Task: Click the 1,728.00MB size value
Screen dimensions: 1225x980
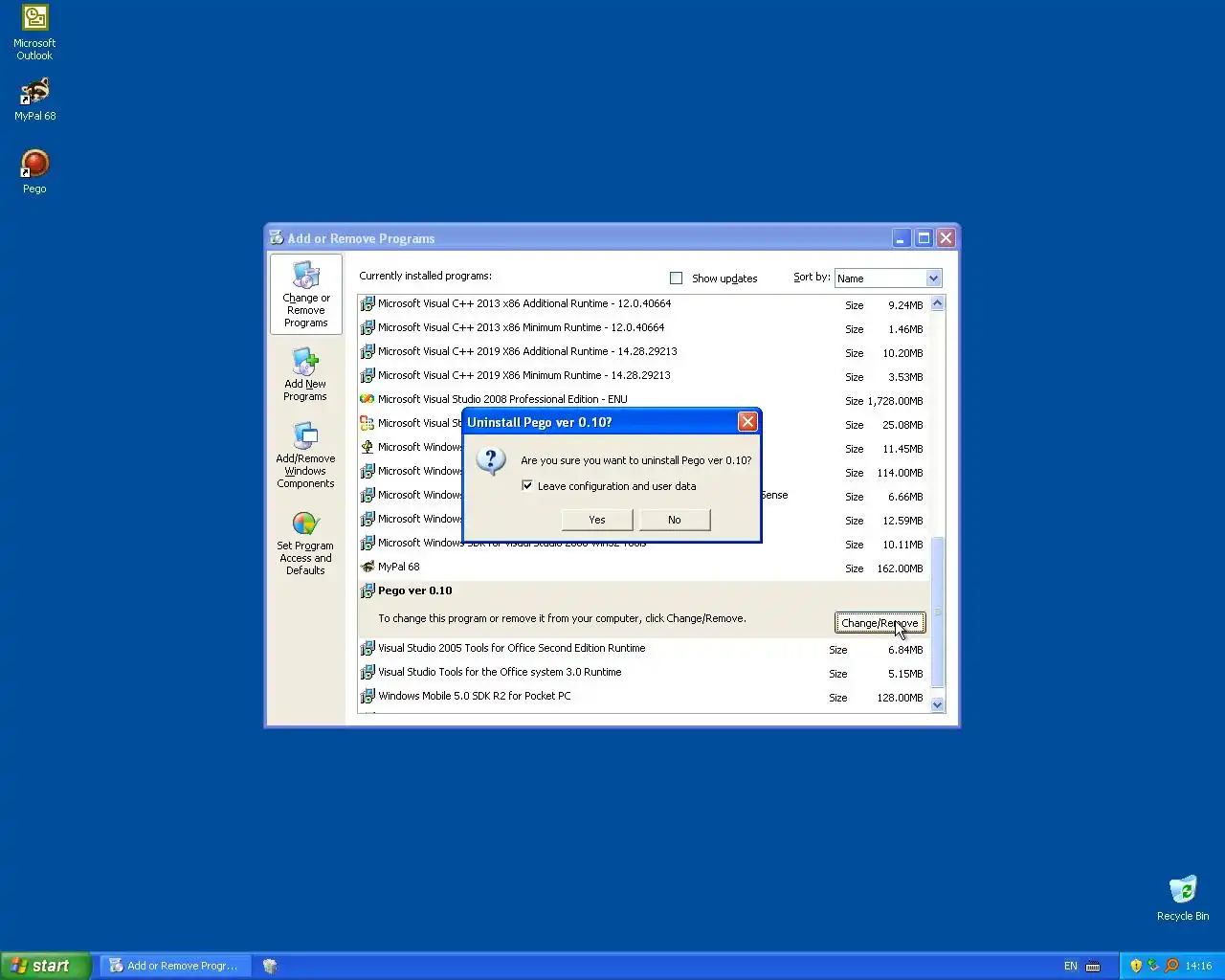Action: pyautogui.click(x=896, y=401)
